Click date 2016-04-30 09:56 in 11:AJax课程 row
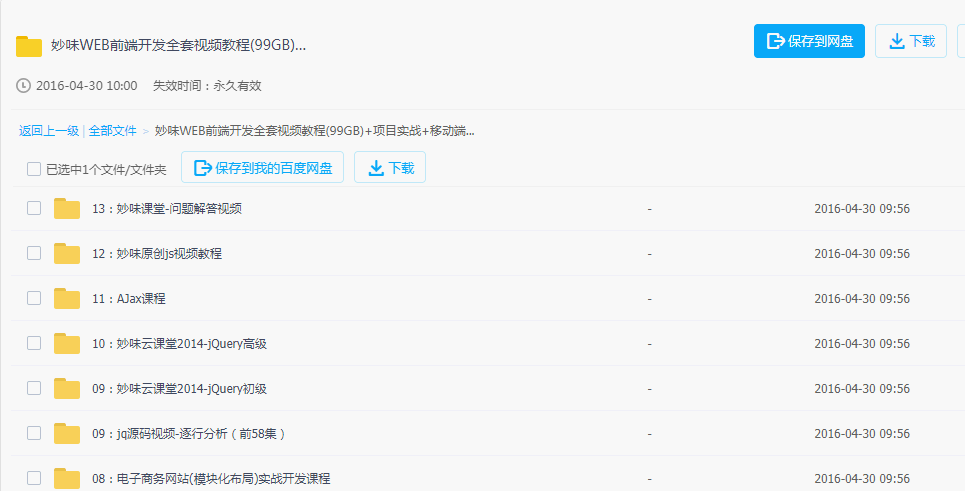Viewport: 965px width, 491px height. point(862,298)
